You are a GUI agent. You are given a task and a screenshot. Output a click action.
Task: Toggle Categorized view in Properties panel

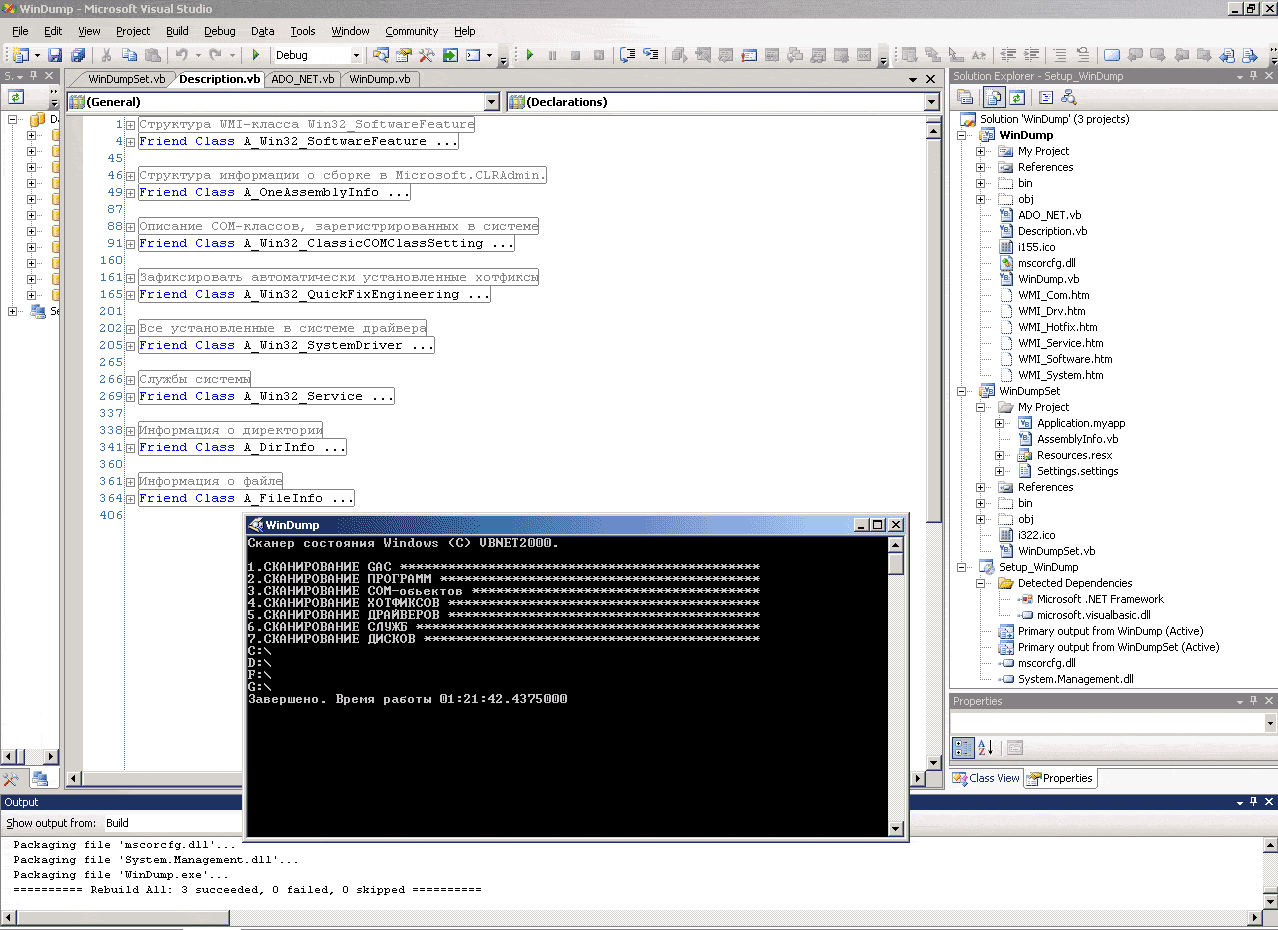[963, 747]
